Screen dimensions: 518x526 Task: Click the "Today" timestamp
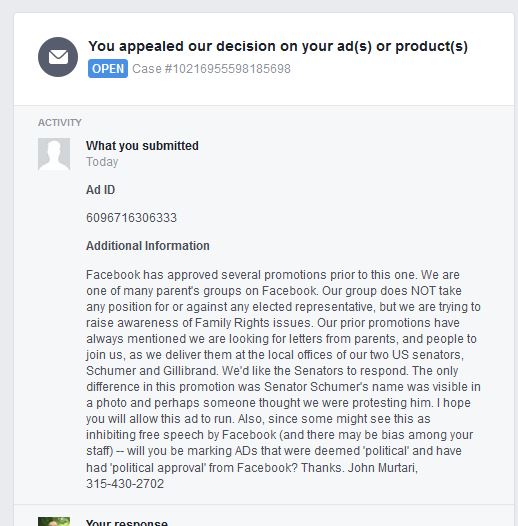(102, 162)
